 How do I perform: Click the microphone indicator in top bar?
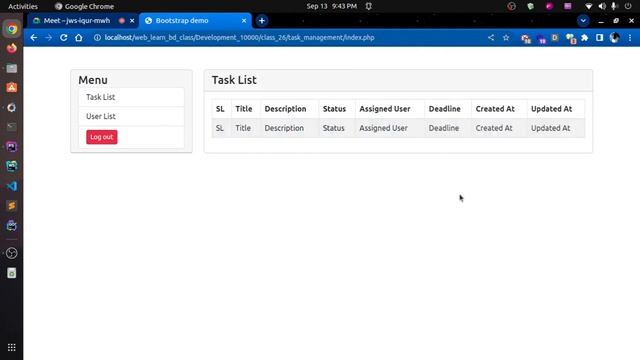613,6
